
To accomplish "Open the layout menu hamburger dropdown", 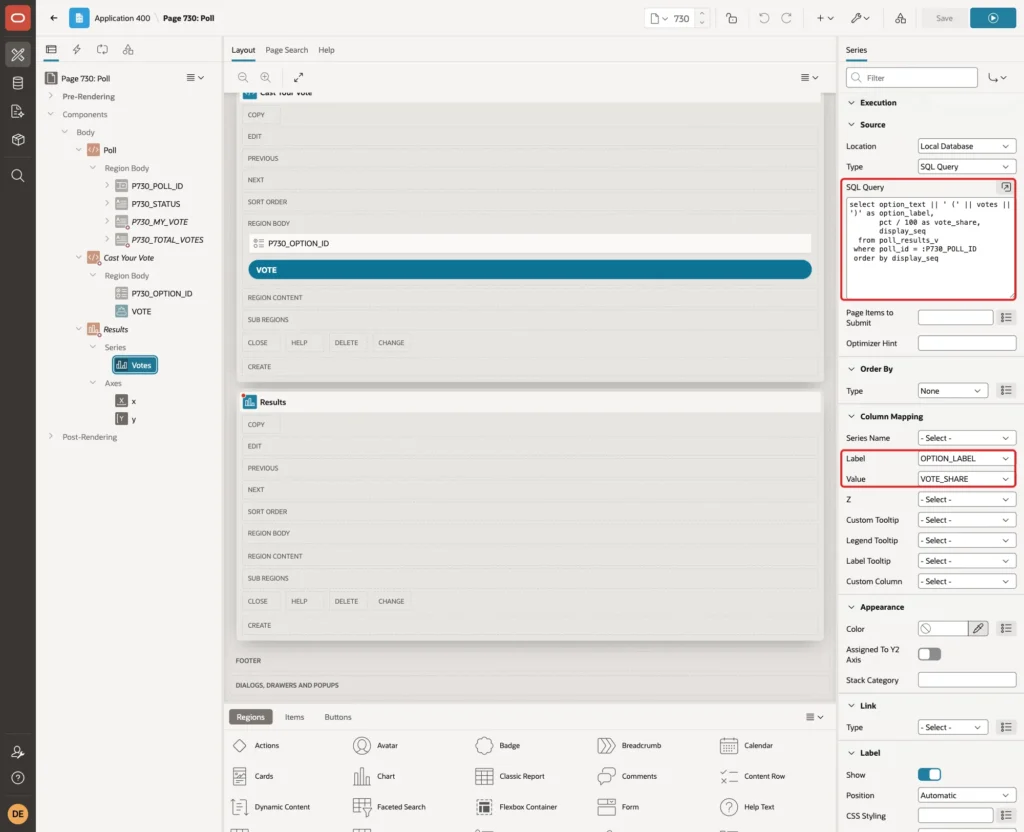I will point(809,77).
